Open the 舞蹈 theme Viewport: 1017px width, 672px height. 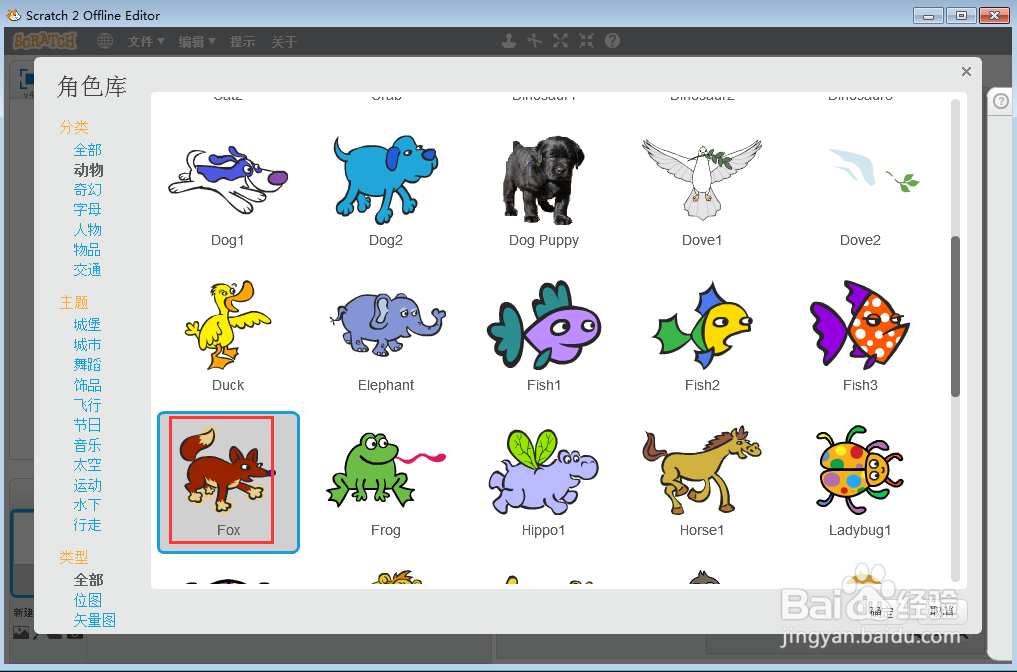[88, 365]
